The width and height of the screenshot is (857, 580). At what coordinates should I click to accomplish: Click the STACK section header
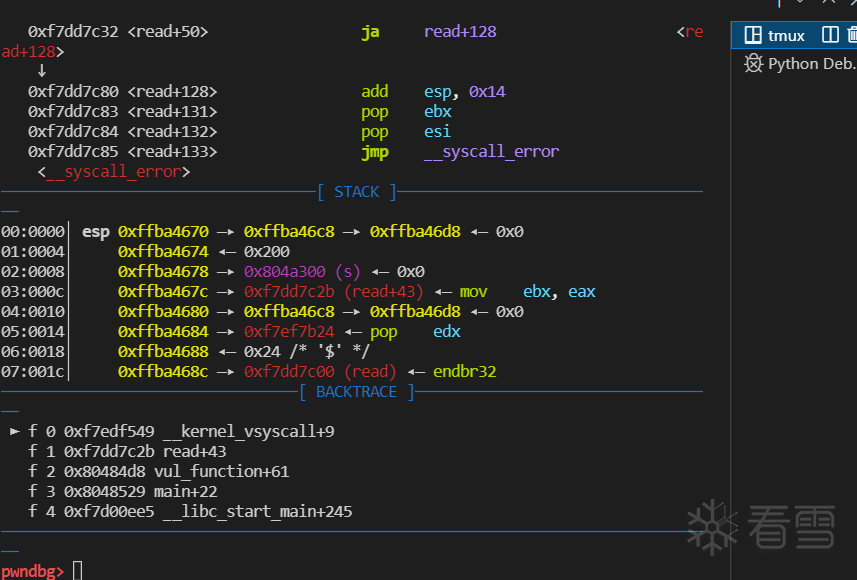point(356,191)
